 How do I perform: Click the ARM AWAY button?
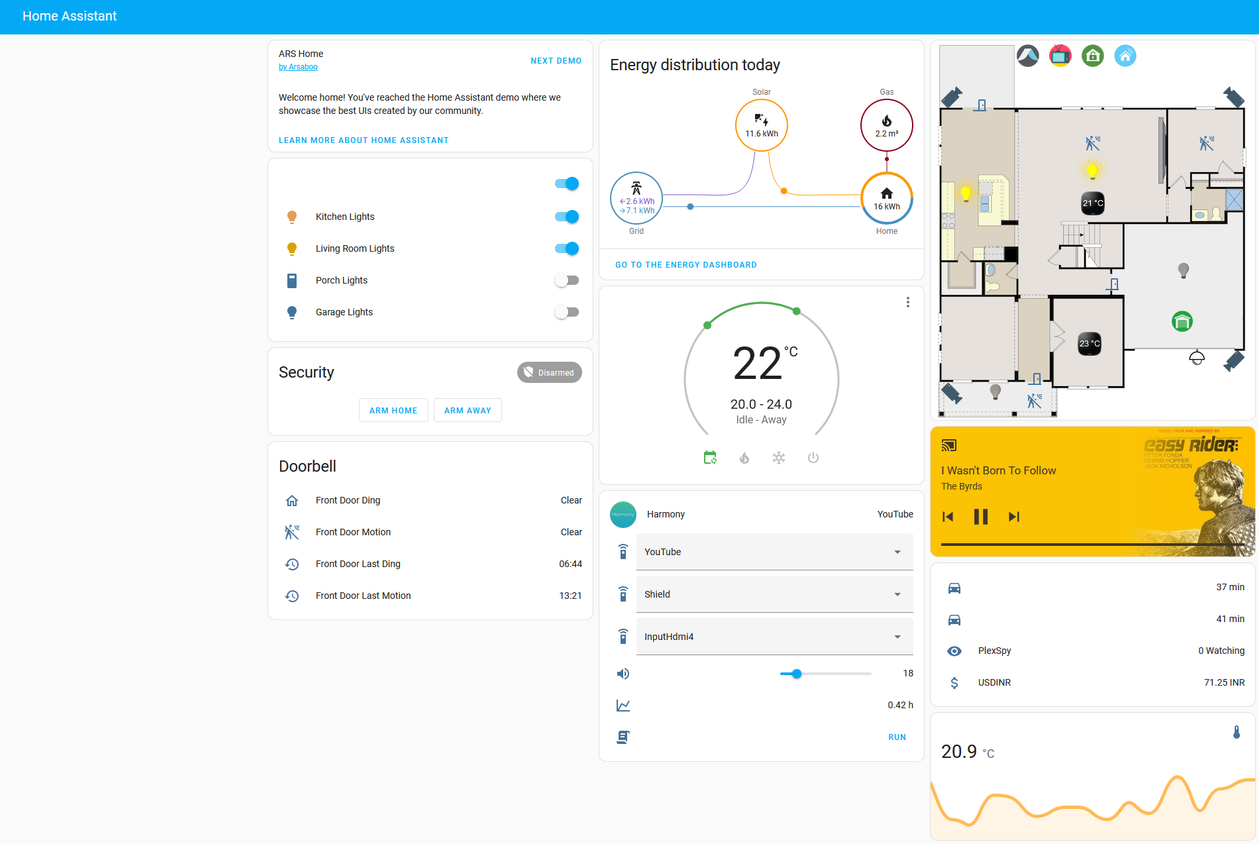(x=468, y=410)
